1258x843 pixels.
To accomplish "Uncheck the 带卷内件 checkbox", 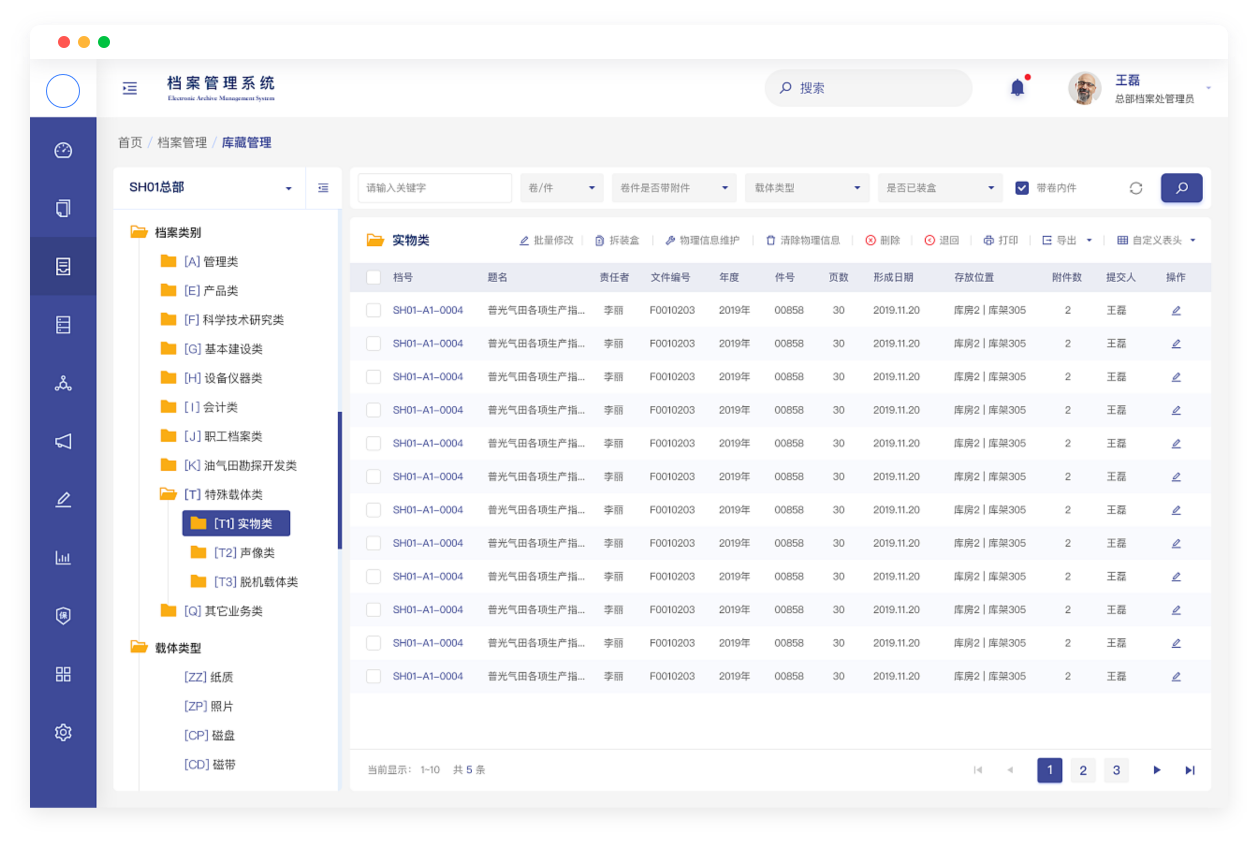I will (x=1022, y=188).
